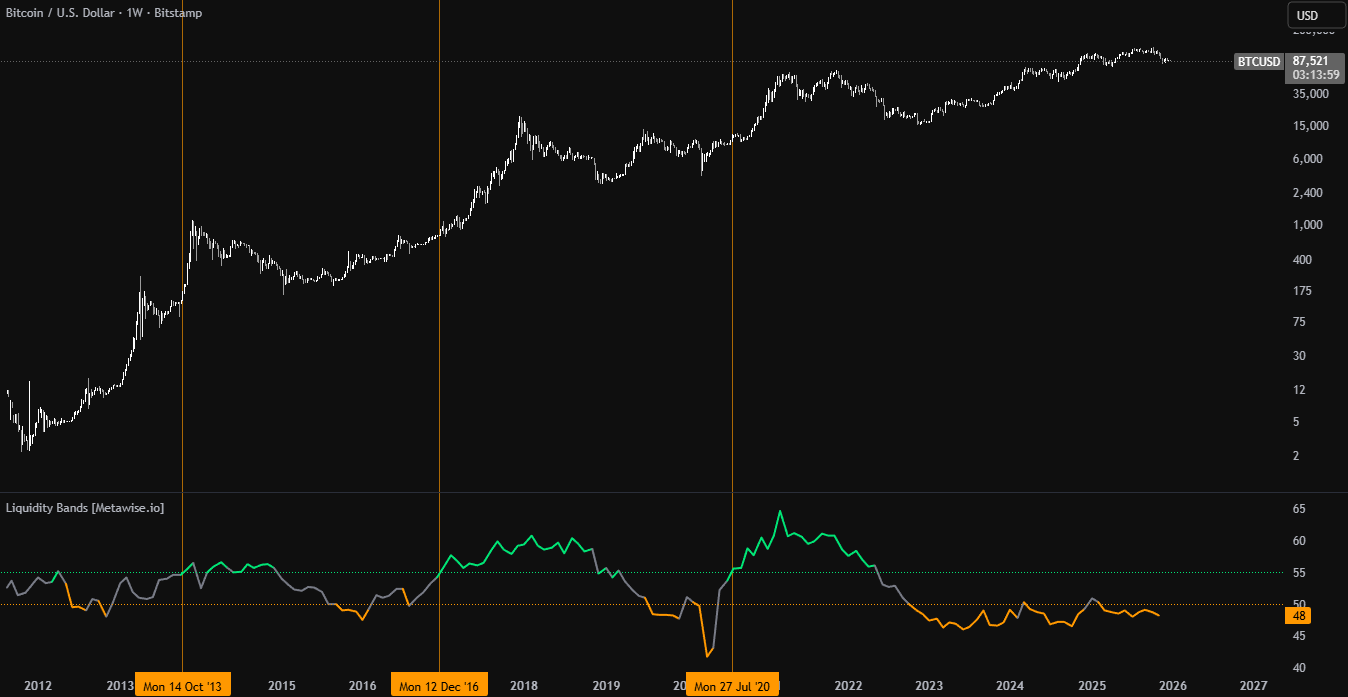This screenshot has height=697, width=1348.
Task: Click the 2022 label on time axis
Action: (848, 686)
